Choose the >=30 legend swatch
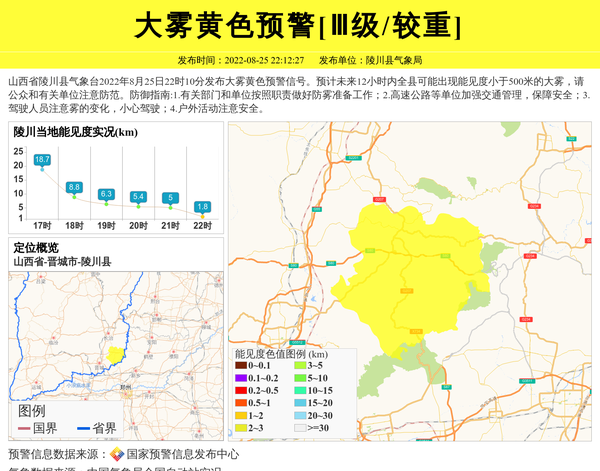 pos(299,428)
